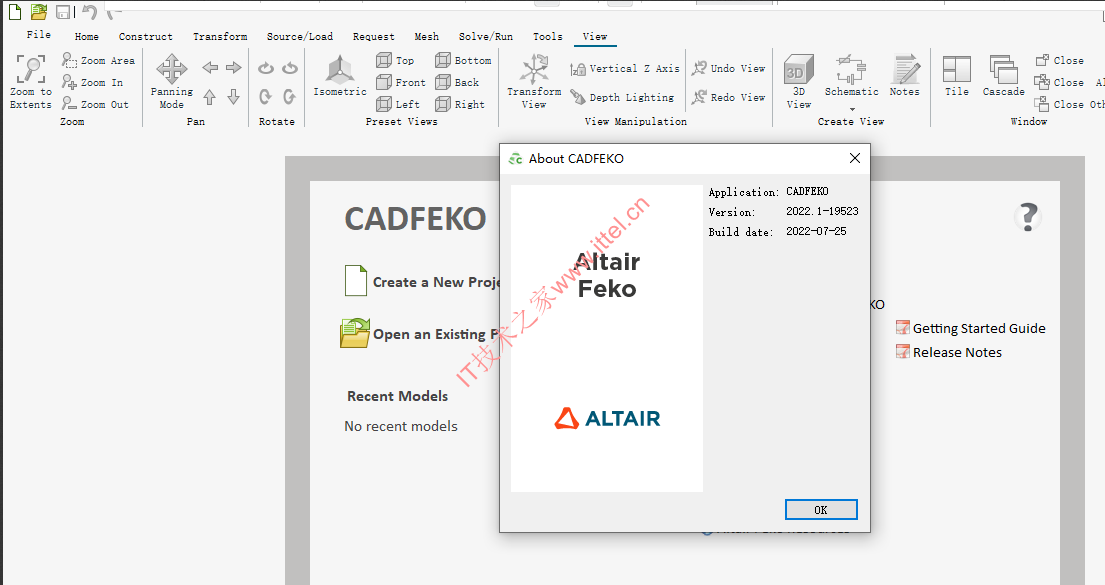The image size is (1105, 585).
Task: Toggle Depth Lighting option
Action: (622, 97)
